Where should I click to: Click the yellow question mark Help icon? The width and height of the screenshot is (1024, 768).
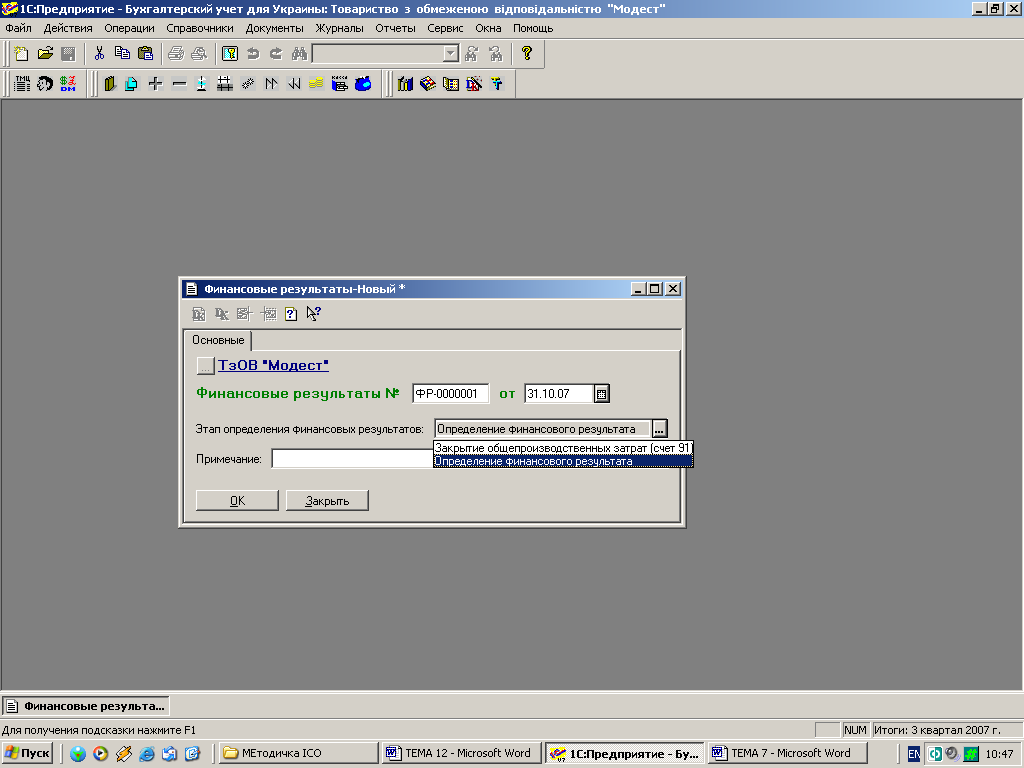526,54
